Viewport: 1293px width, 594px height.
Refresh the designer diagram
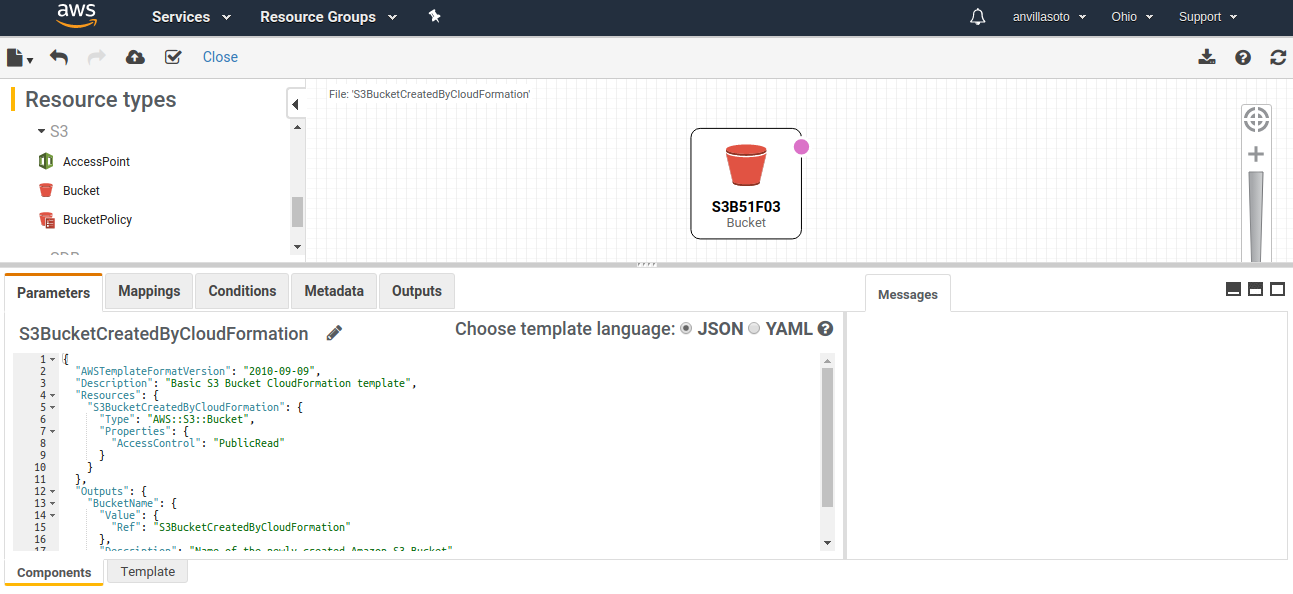pyautogui.click(x=1278, y=58)
